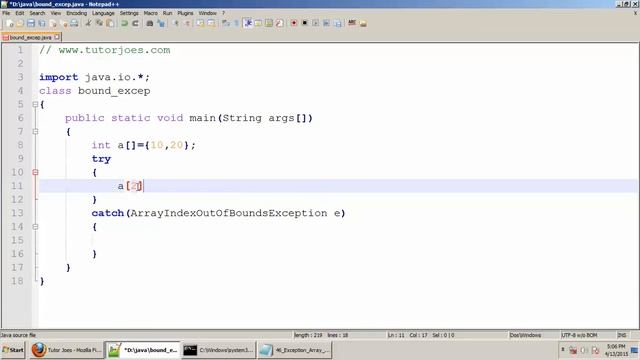The height and width of the screenshot is (360, 640).
Task: Click the Redo toolbar icon
Action: [136, 23]
